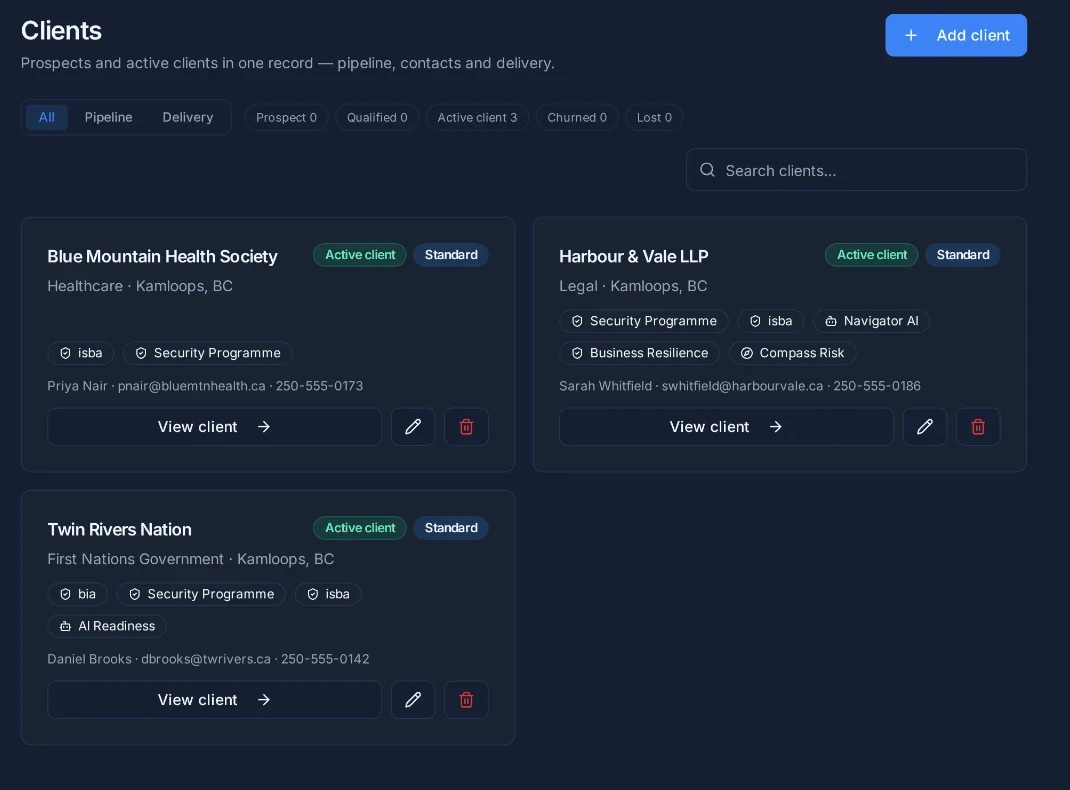Click 'First Nations Government · Kamloops, BC' text
This screenshot has height=790, width=1070.
(x=190, y=559)
